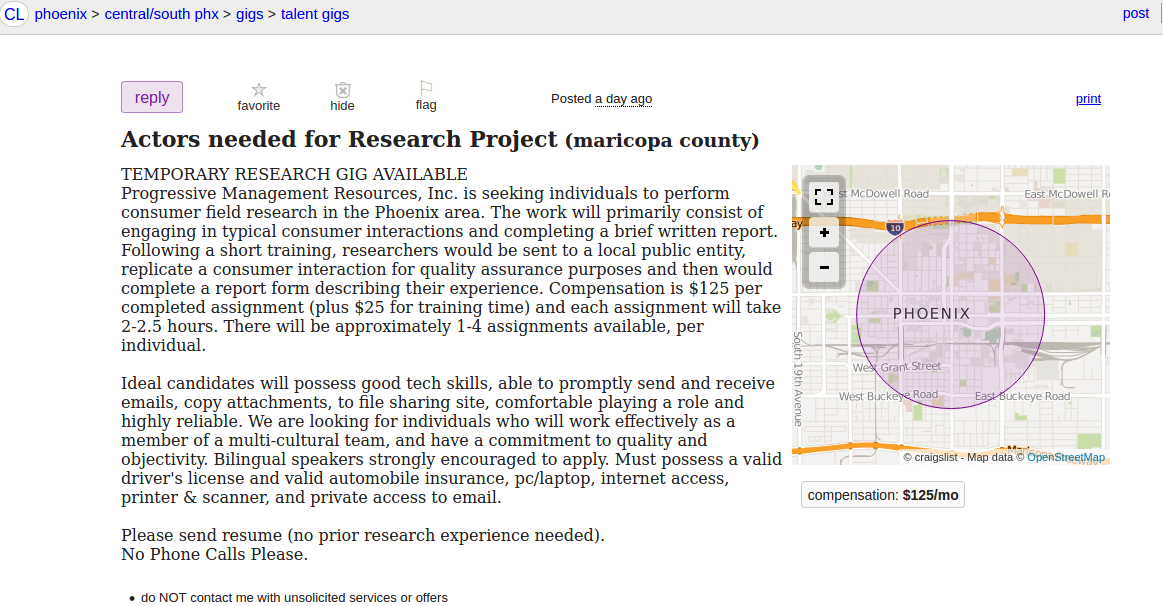Reply to this posting

click(x=152, y=97)
